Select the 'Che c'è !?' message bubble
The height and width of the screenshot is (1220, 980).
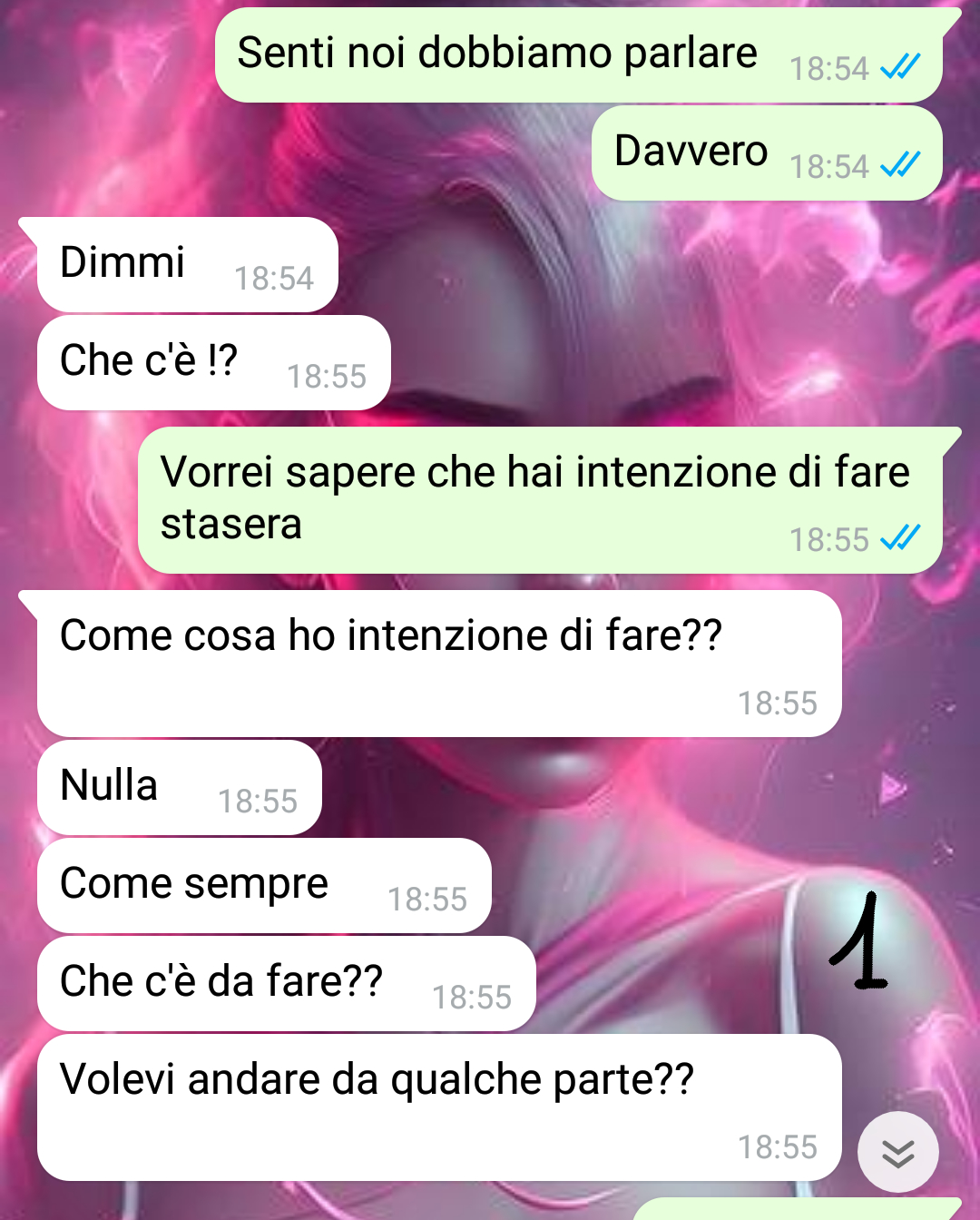[x=214, y=362]
